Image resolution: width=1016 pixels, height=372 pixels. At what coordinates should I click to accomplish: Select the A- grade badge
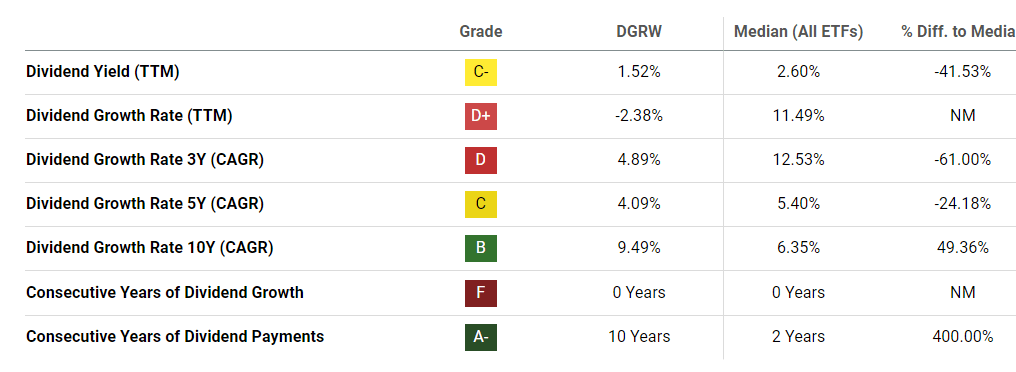point(481,336)
